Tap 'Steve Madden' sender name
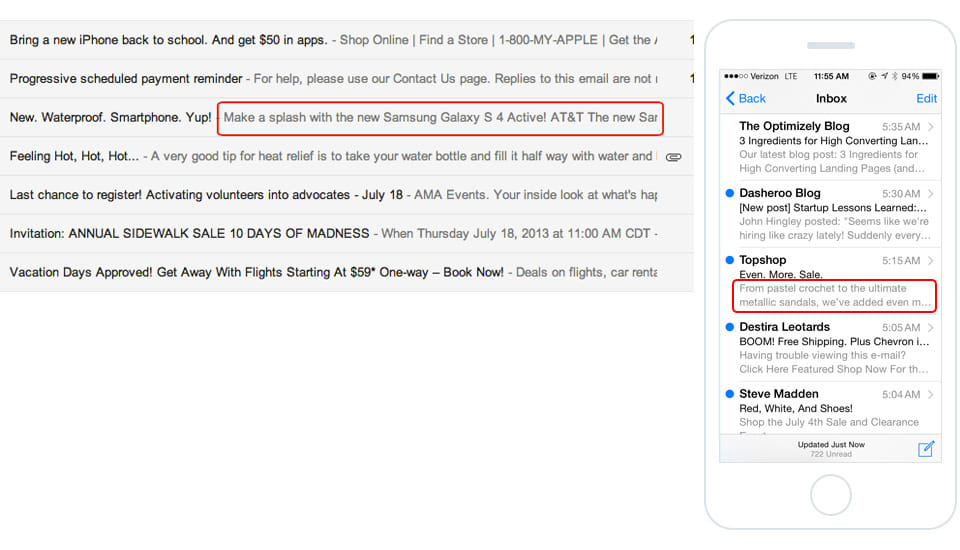Image resolution: width=960 pixels, height=550 pixels. (778, 394)
